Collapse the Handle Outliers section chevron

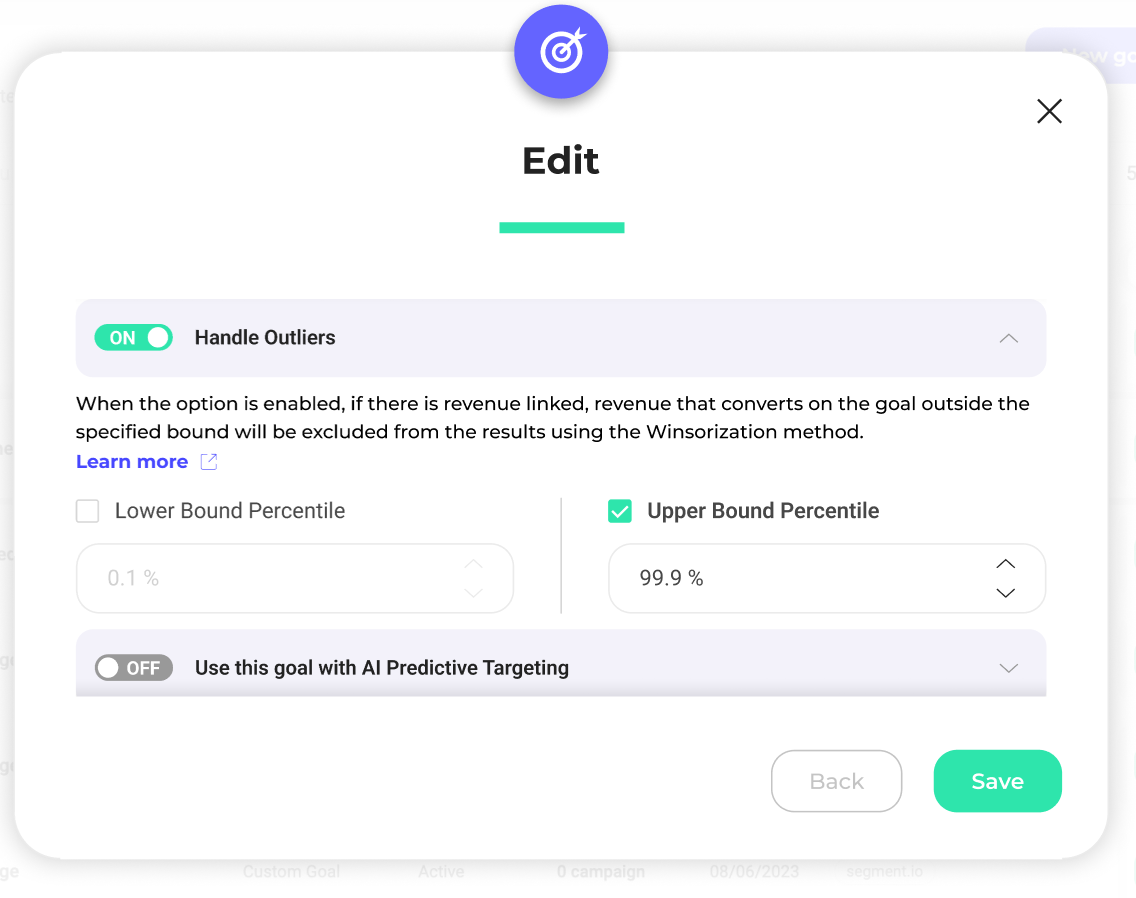(1008, 339)
